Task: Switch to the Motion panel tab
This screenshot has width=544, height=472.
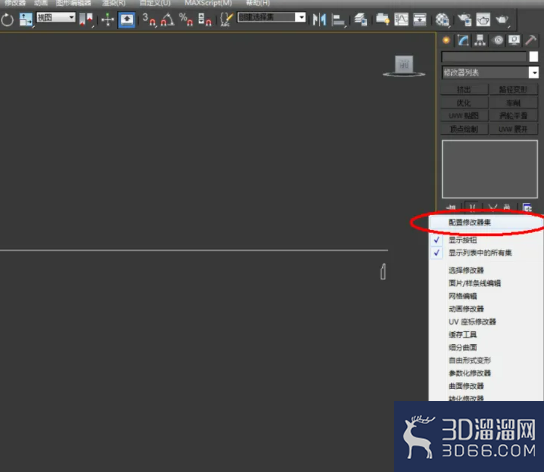Action: (498, 41)
